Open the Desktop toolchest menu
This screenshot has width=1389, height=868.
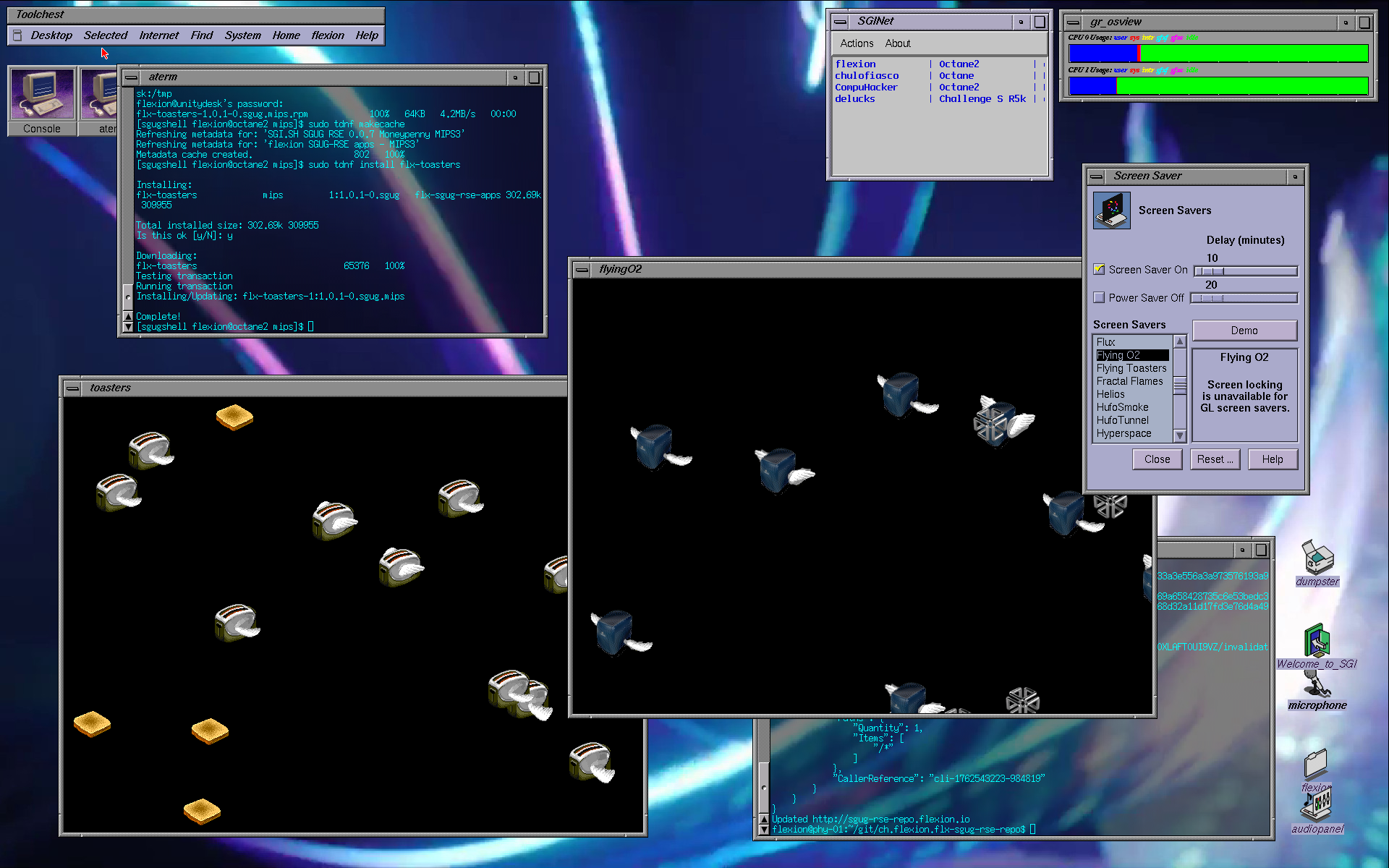click(51, 35)
